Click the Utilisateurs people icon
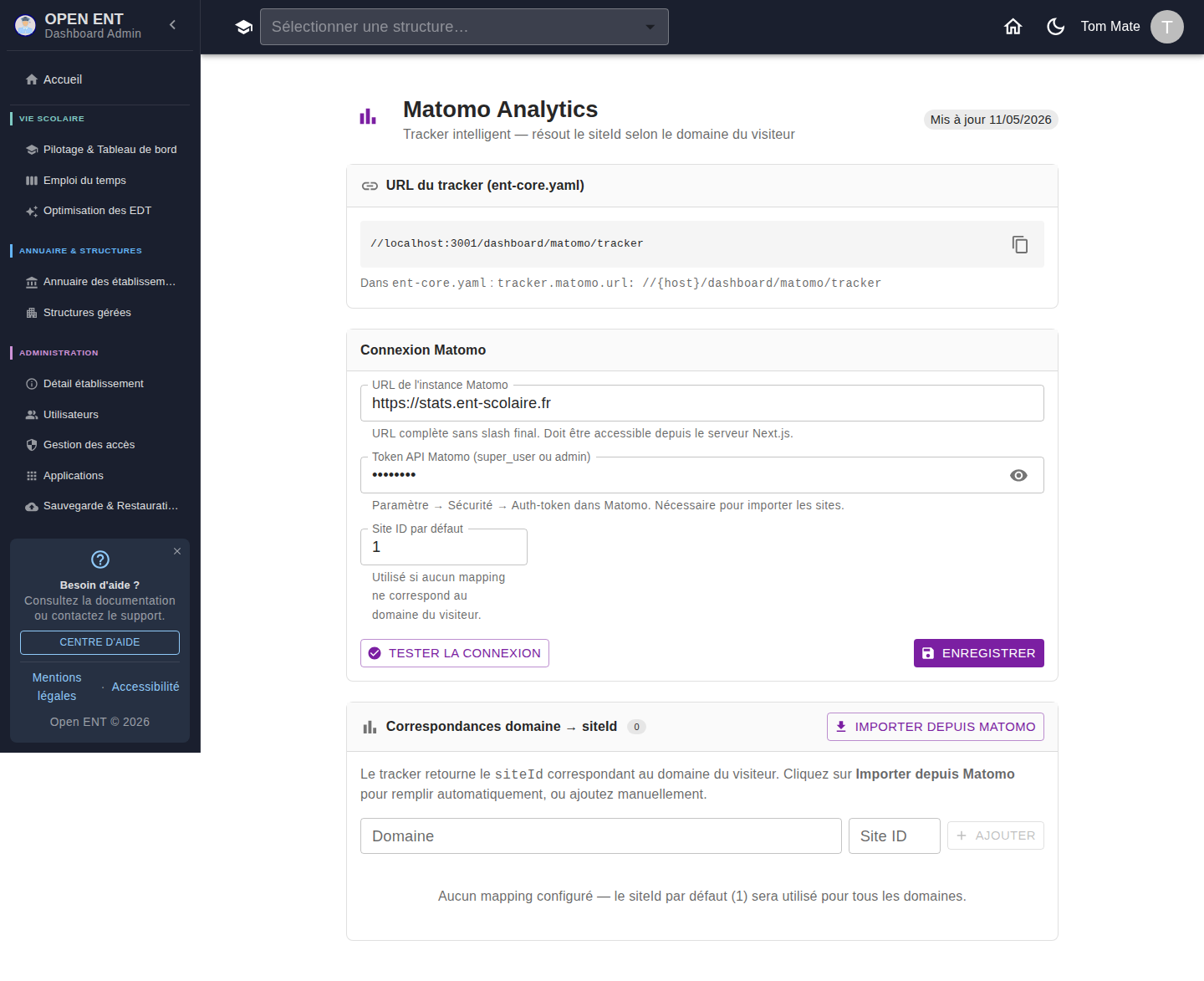The height and width of the screenshot is (981, 1204). [x=32, y=415]
